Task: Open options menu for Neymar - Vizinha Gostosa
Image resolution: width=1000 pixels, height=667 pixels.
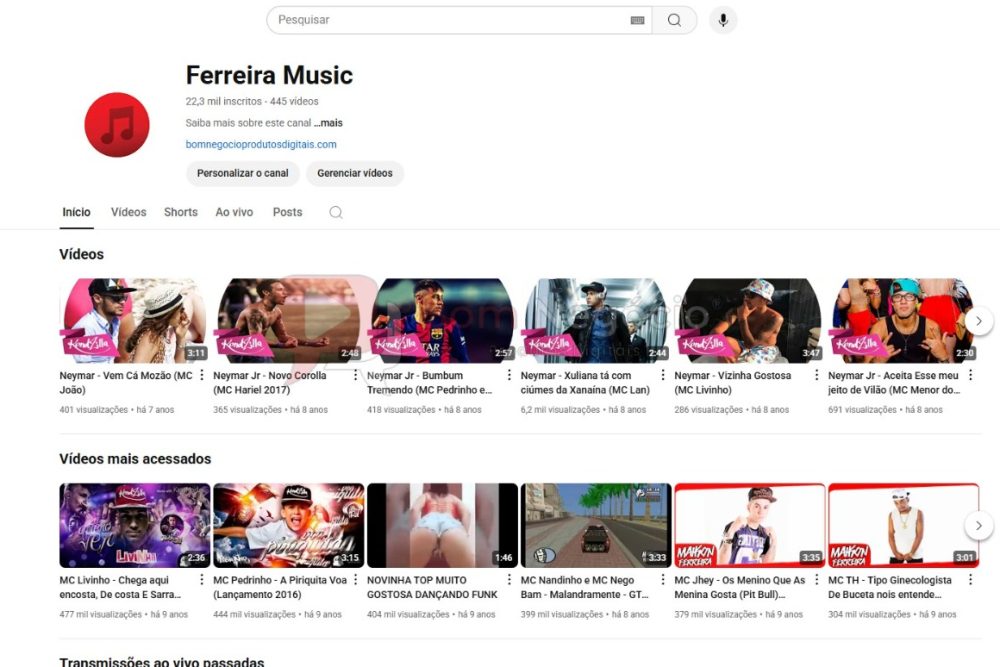Action: [x=816, y=375]
